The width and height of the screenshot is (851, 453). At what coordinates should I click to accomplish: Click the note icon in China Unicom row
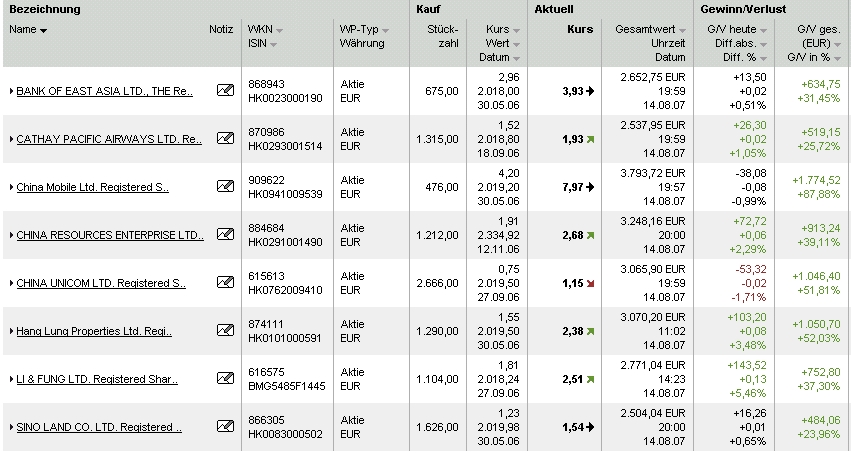pos(225,283)
